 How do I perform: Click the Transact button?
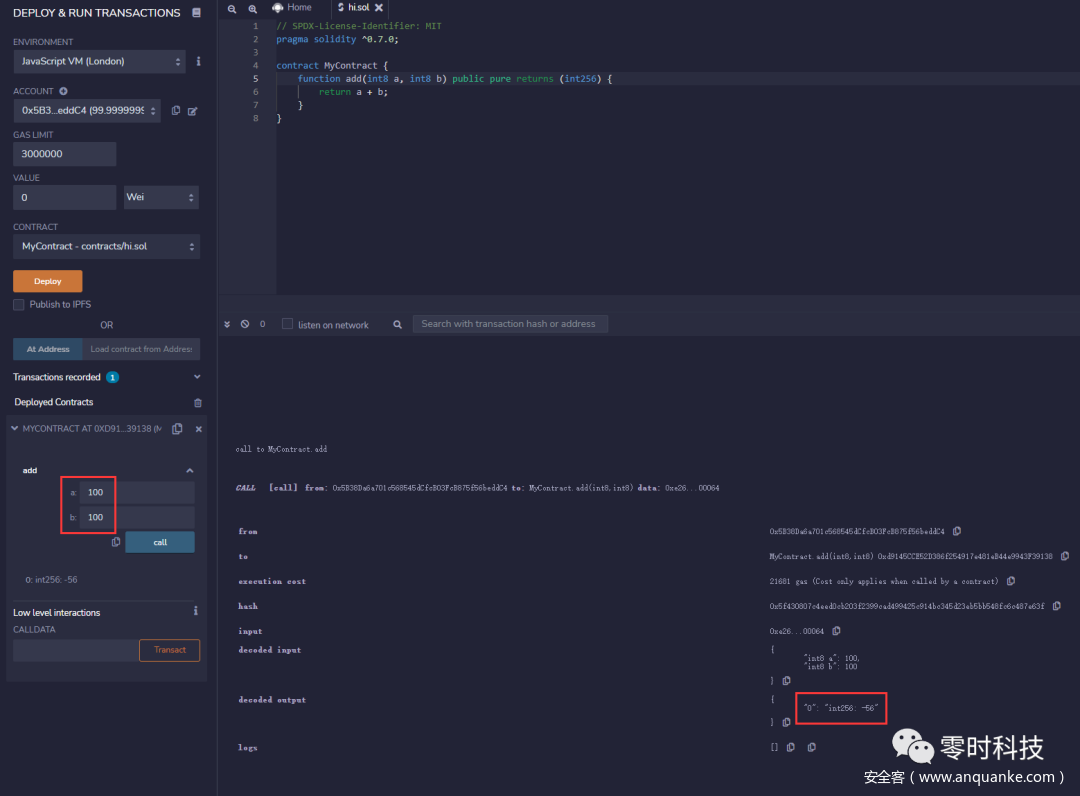tap(169, 650)
